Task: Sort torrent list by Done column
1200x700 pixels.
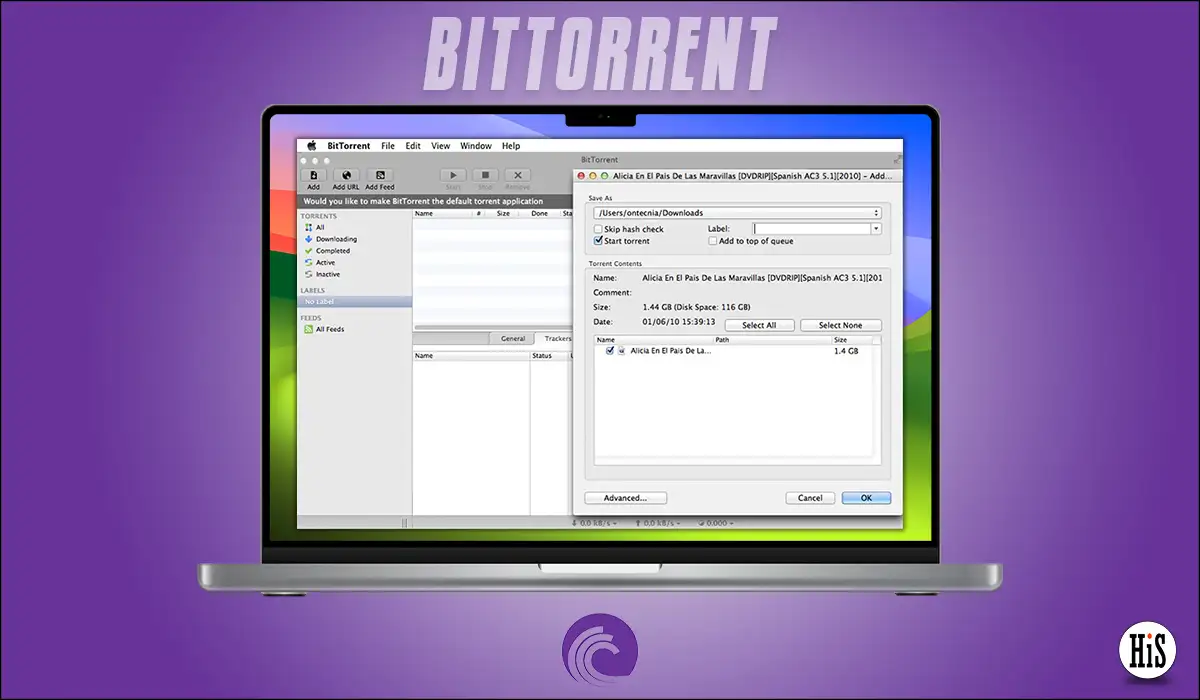Action: click(x=539, y=213)
